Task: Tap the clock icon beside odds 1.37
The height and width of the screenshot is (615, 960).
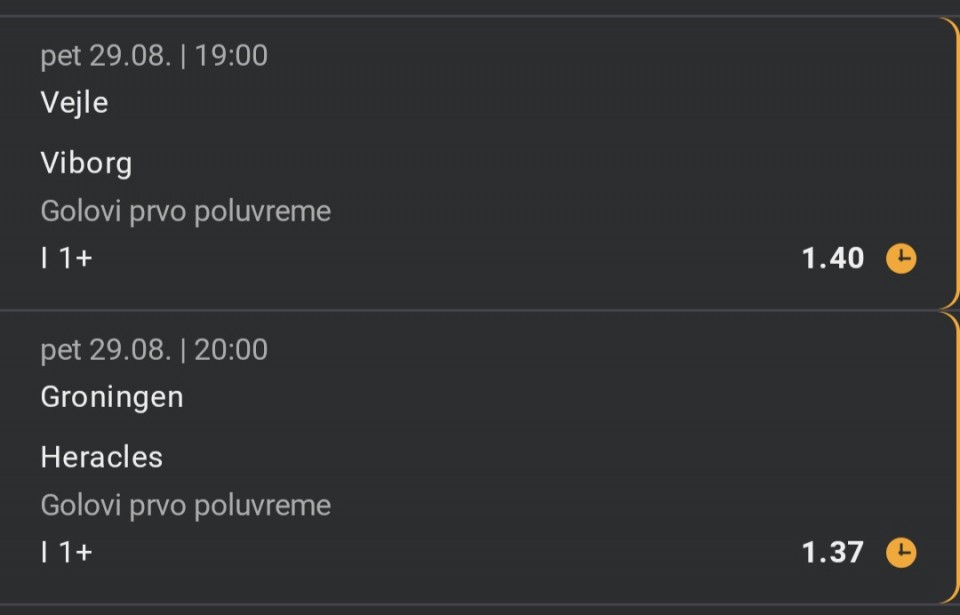Action: pos(901,553)
